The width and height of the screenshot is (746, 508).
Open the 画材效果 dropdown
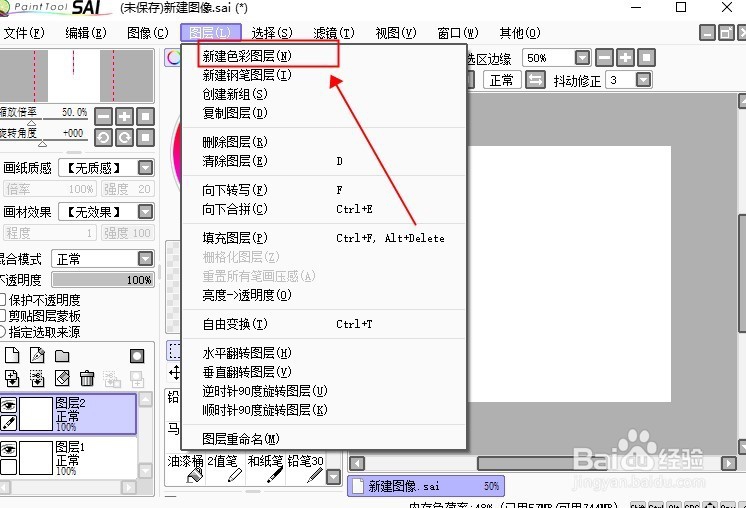[x=146, y=211]
